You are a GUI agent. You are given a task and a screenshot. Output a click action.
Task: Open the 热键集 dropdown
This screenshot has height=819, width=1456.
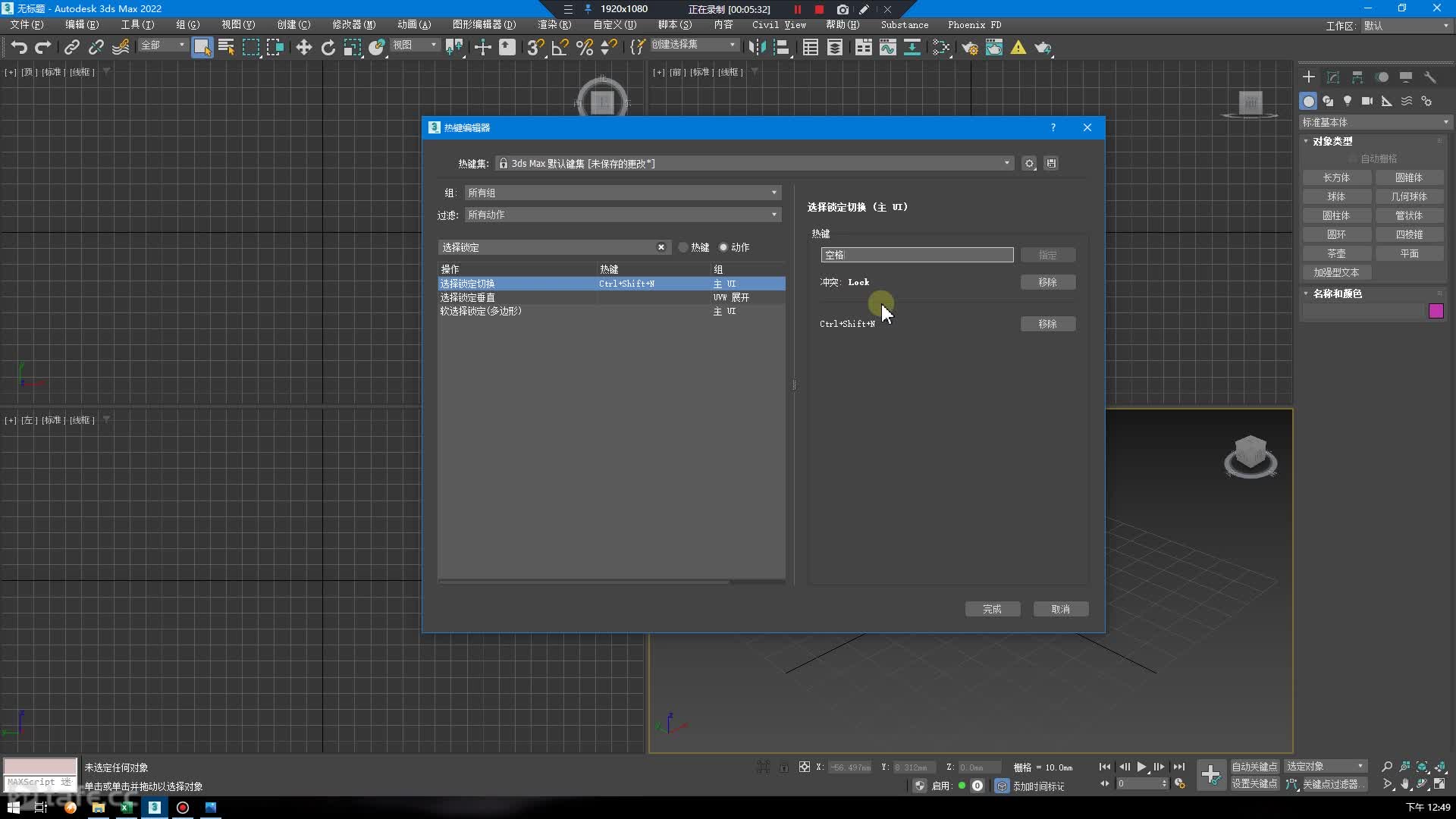coord(755,163)
